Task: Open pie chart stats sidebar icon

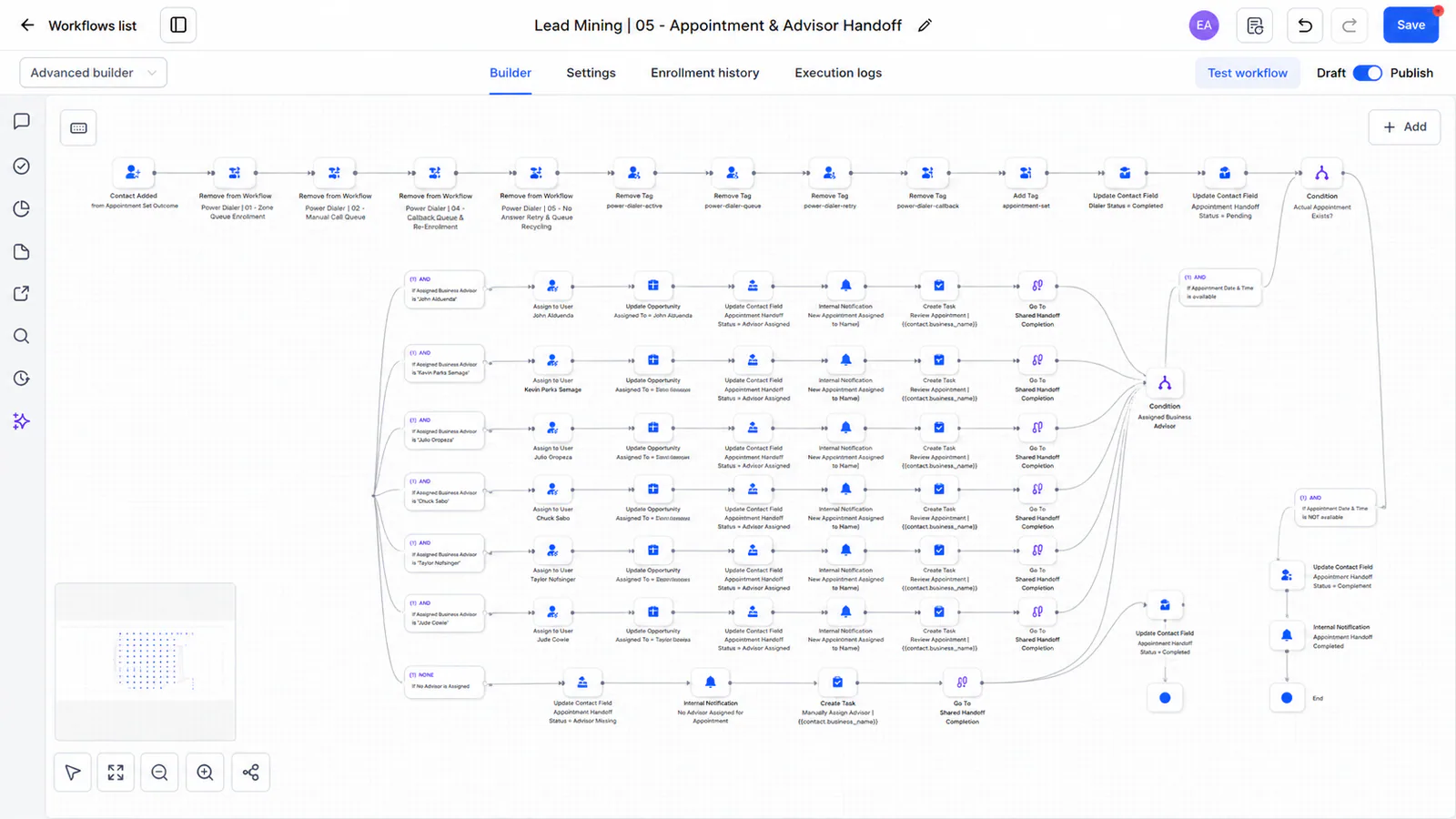Action: (22, 208)
